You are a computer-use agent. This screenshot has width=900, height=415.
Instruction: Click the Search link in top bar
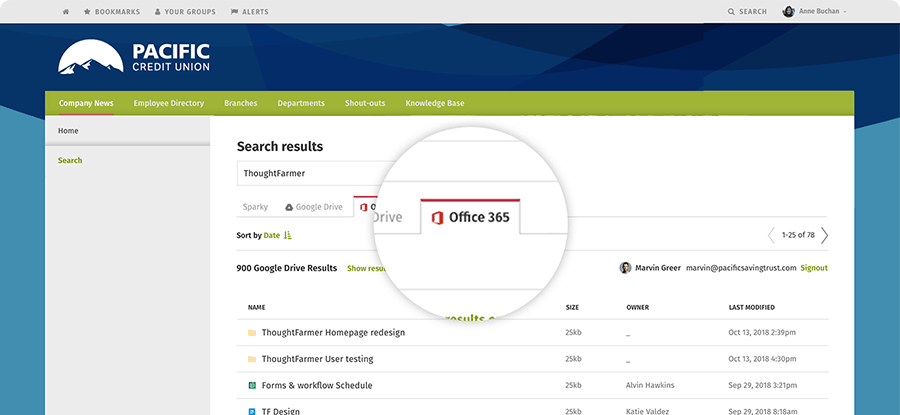point(747,11)
